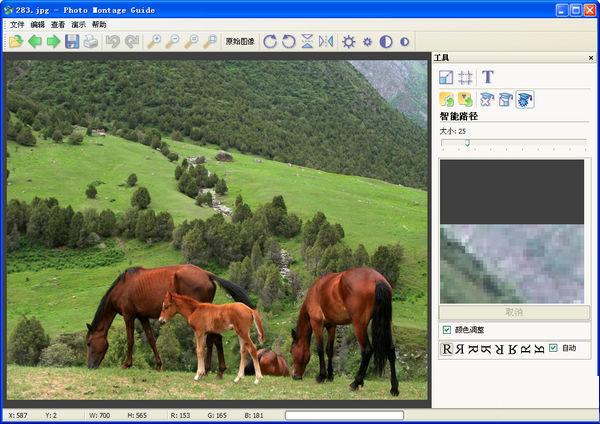Increase contrast with large half-circle icon
The height and width of the screenshot is (424, 600).
[386, 41]
